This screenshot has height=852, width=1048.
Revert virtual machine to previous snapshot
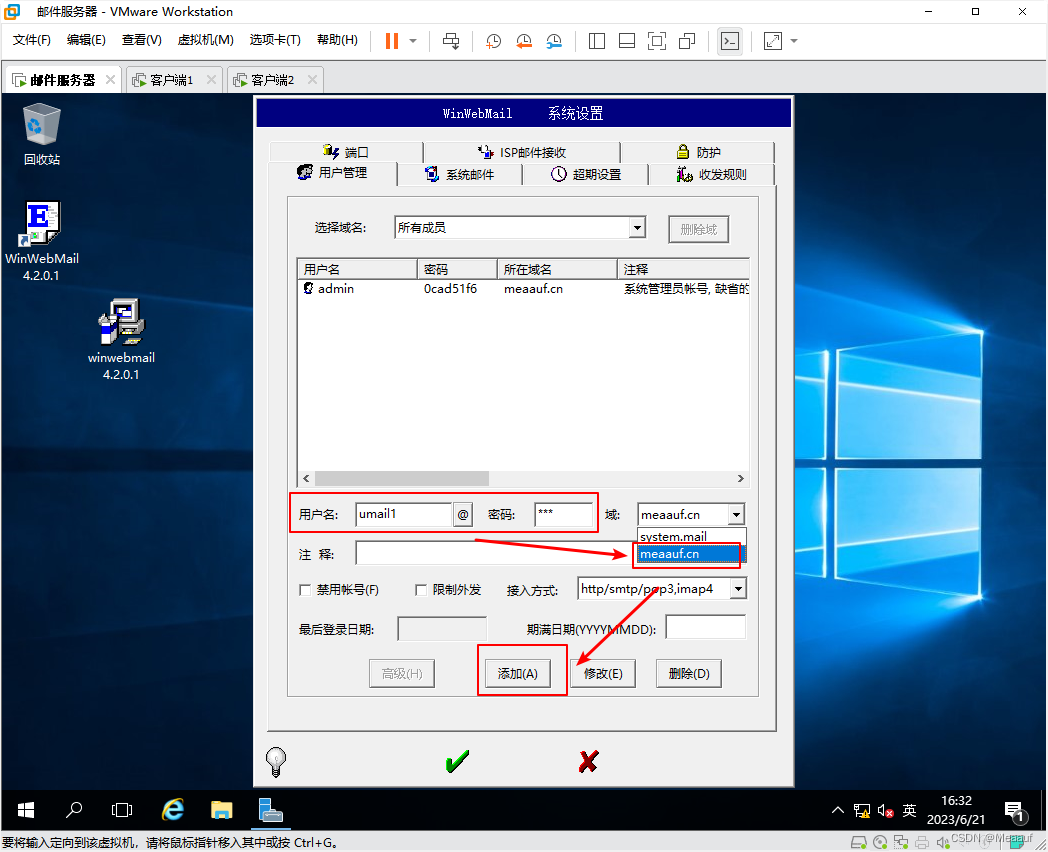pos(524,41)
